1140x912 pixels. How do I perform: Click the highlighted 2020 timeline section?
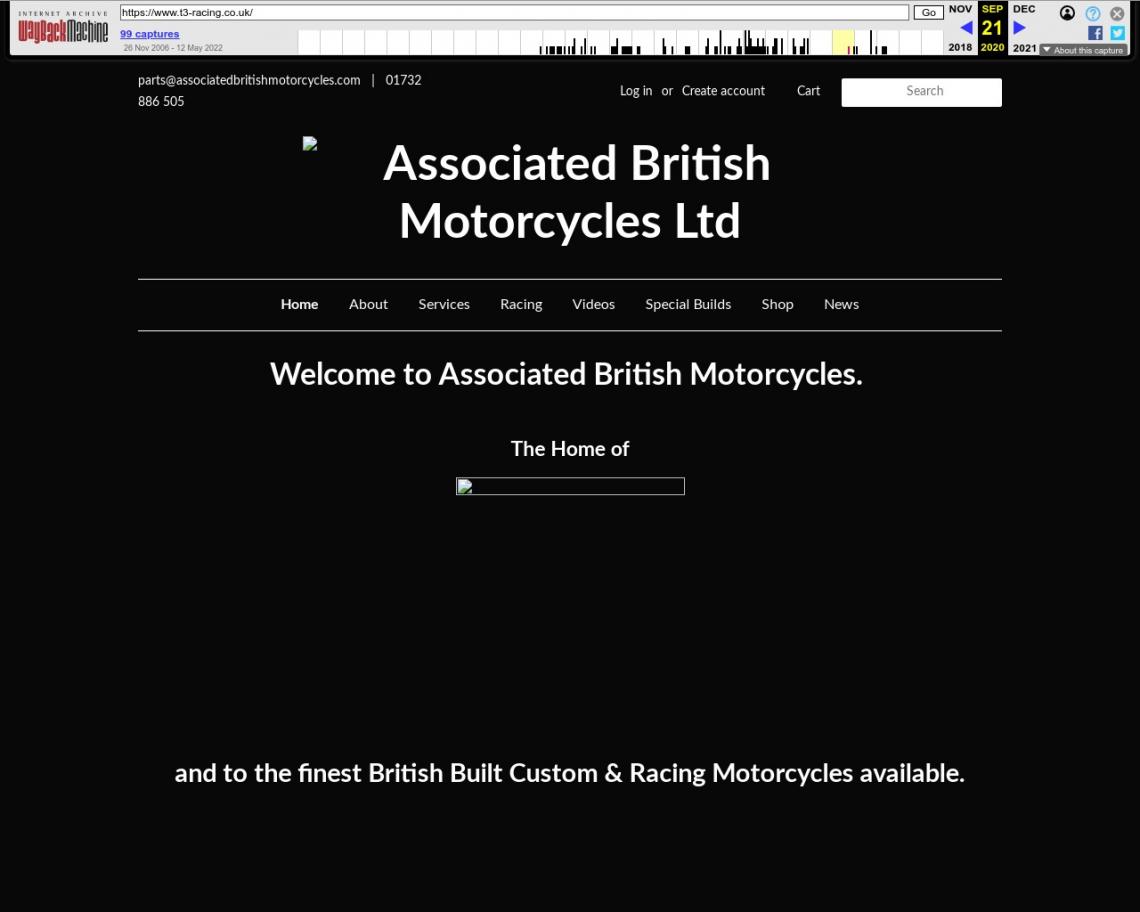(x=843, y=42)
